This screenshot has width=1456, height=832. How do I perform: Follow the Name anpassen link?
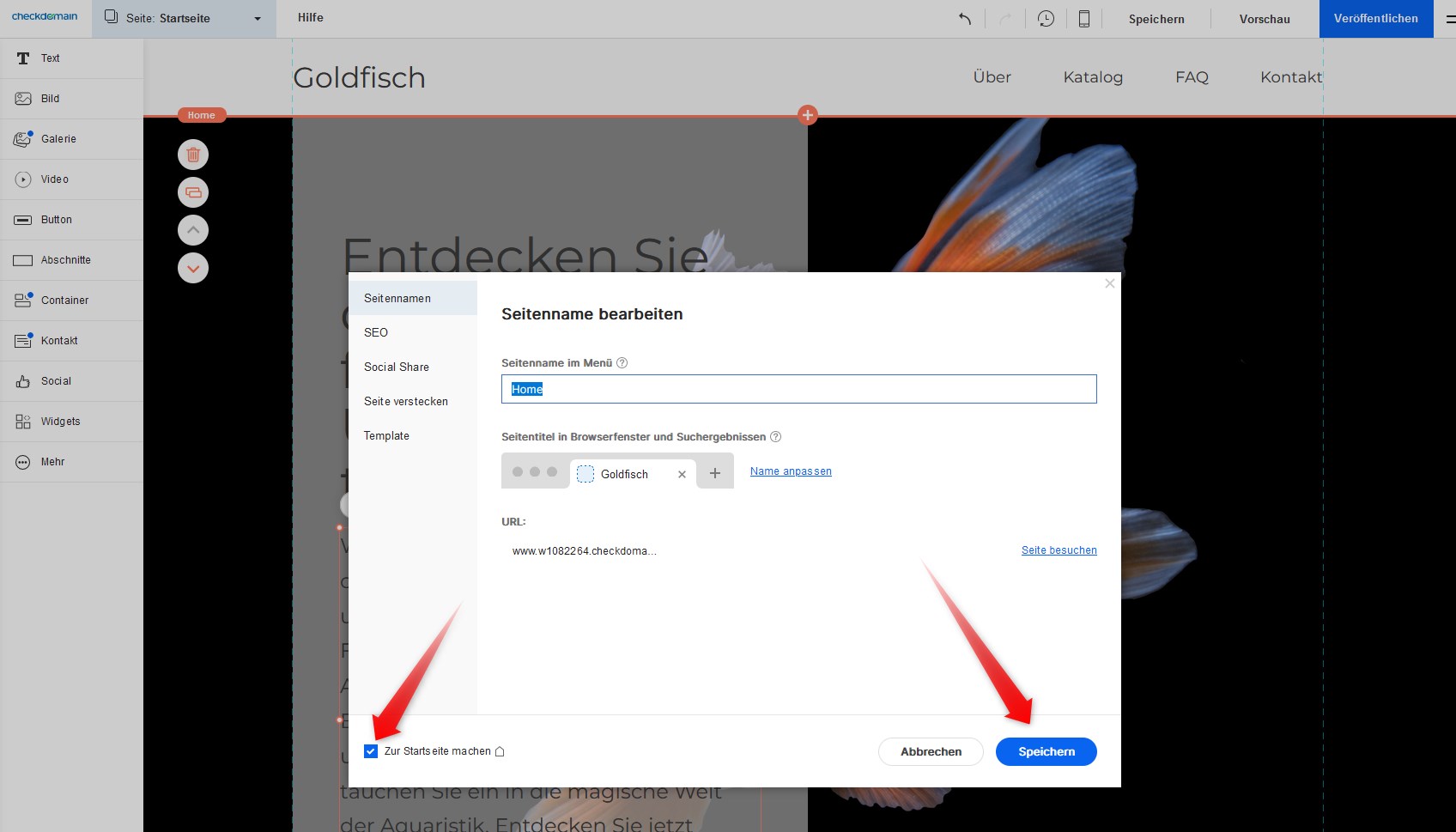tap(791, 471)
